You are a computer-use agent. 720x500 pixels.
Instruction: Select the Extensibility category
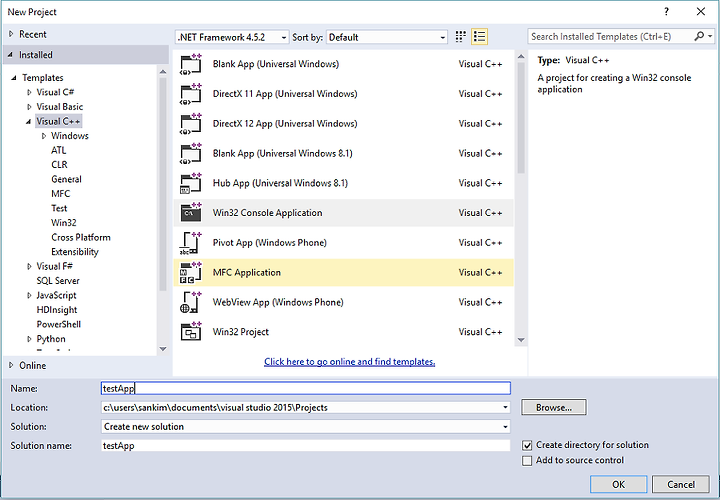point(75,252)
